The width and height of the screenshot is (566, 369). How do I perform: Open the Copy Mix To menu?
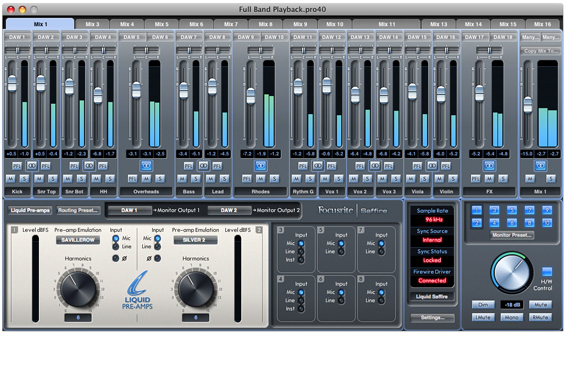tap(540, 51)
